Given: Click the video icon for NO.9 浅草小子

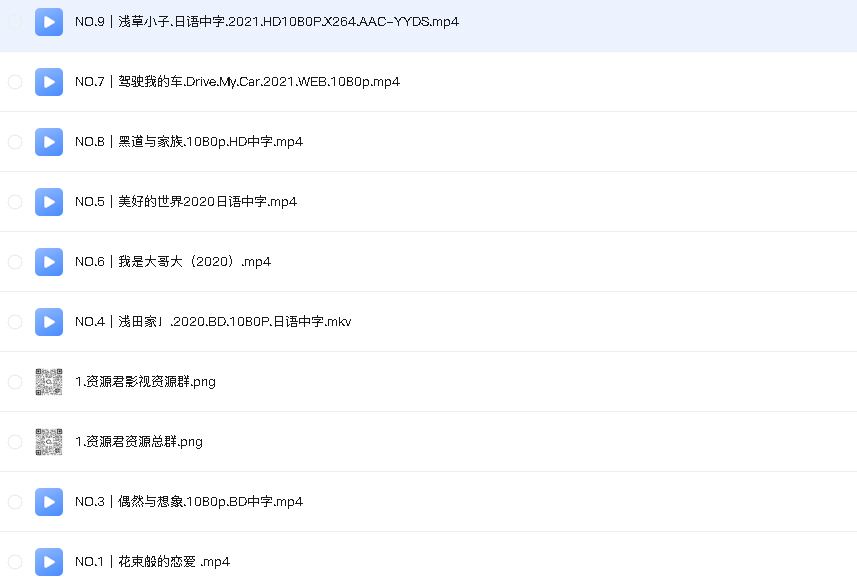Looking at the screenshot, I should click(x=49, y=22).
